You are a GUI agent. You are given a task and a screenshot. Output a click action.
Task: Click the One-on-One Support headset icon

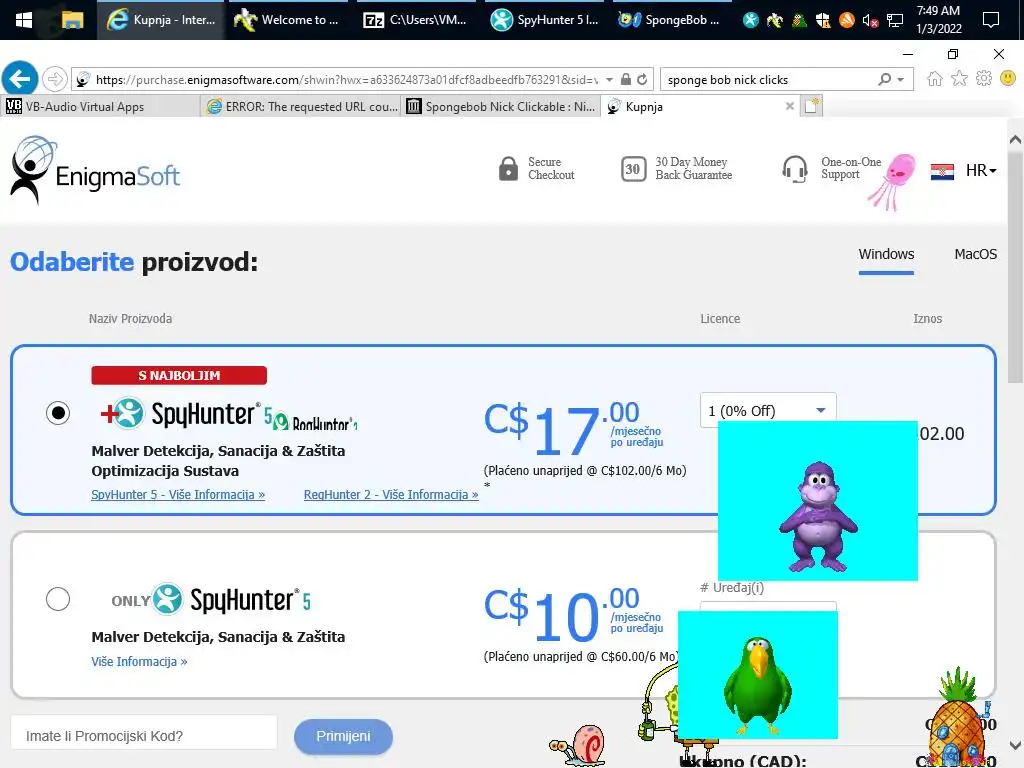pyautogui.click(x=795, y=169)
